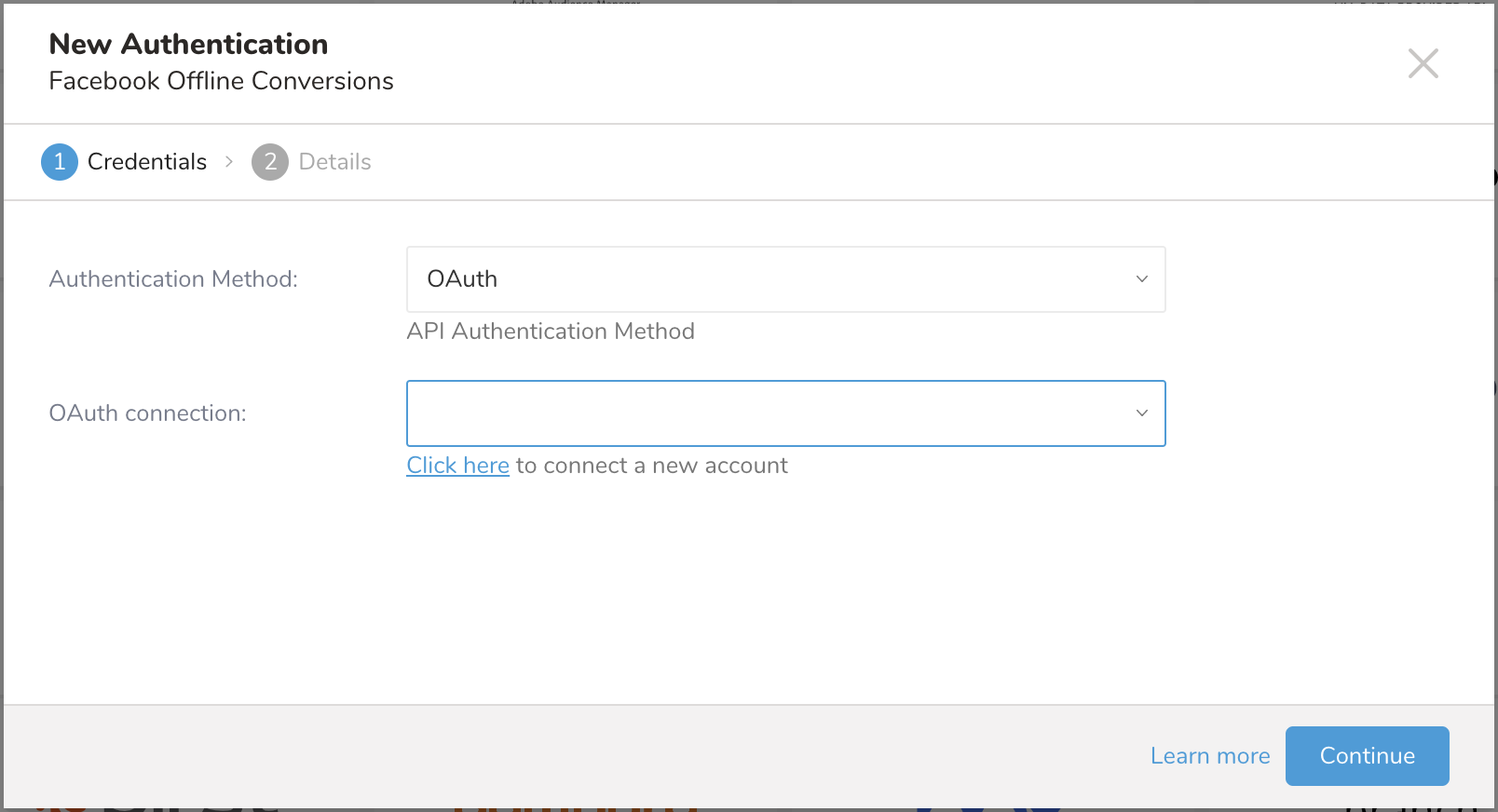Click the step 1 circle icon
The height and width of the screenshot is (812, 1498).
click(60, 162)
